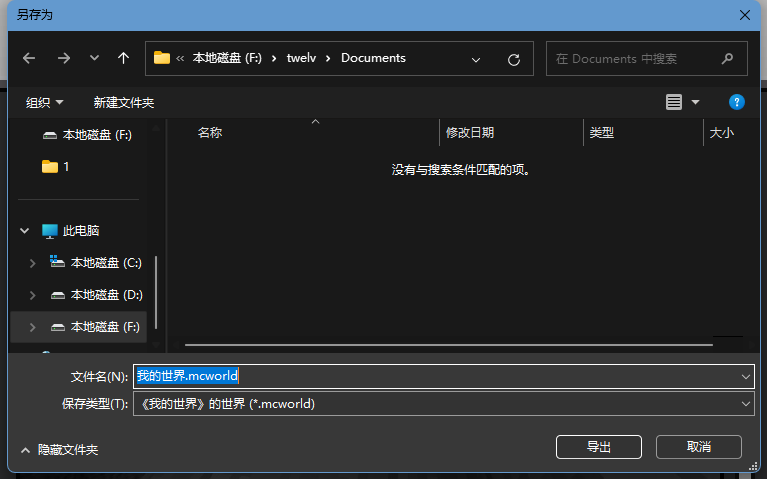Image resolution: width=767 pixels, height=479 pixels.
Task: Expand the address bar history dropdown
Action: point(475,60)
